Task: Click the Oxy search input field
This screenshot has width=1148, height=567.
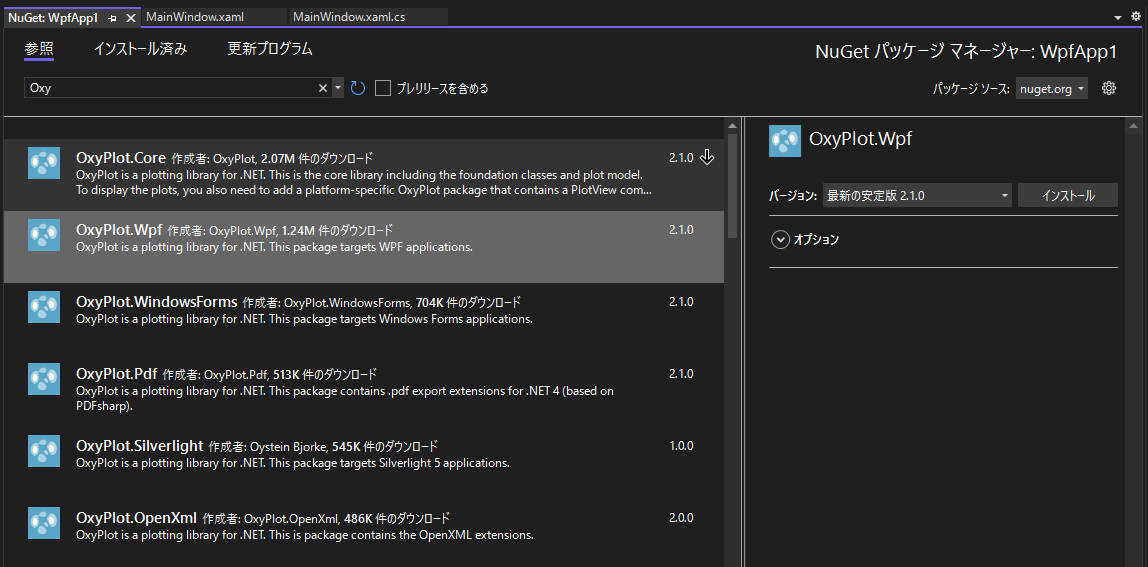Action: pyautogui.click(x=170, y=88)
